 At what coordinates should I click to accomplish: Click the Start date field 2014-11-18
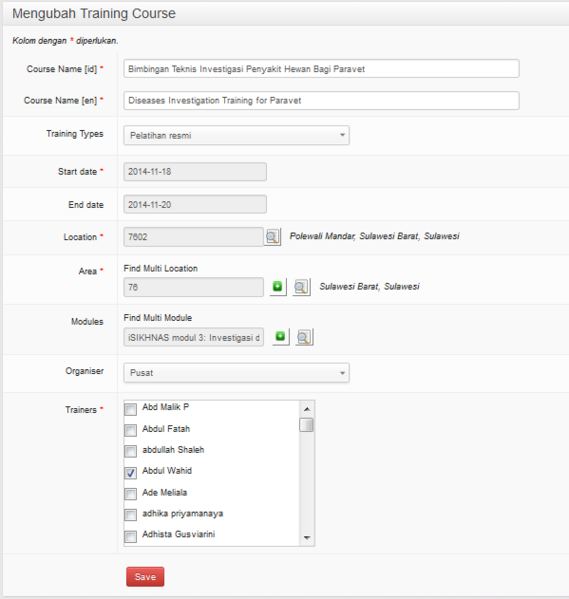195,172
